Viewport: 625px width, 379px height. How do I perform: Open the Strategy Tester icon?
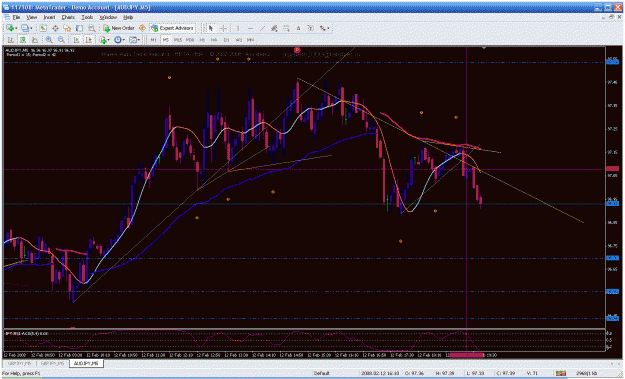pyautogui.click(x=92, y=28)
